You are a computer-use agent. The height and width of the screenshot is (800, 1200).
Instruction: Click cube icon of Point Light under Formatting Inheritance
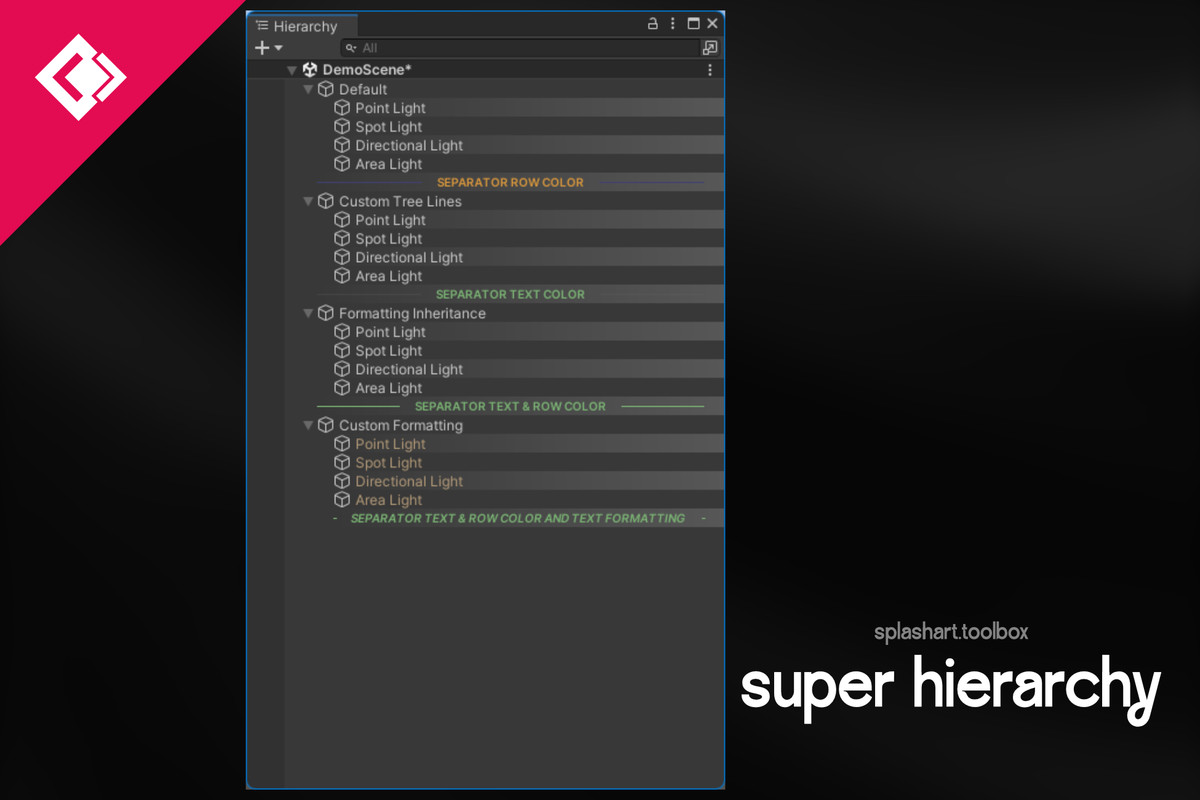pyautogui.click(x=342, y=332)
